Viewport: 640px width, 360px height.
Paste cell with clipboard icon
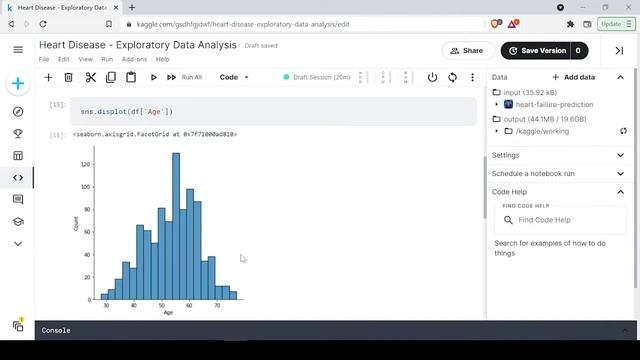[x=131, y=77]
